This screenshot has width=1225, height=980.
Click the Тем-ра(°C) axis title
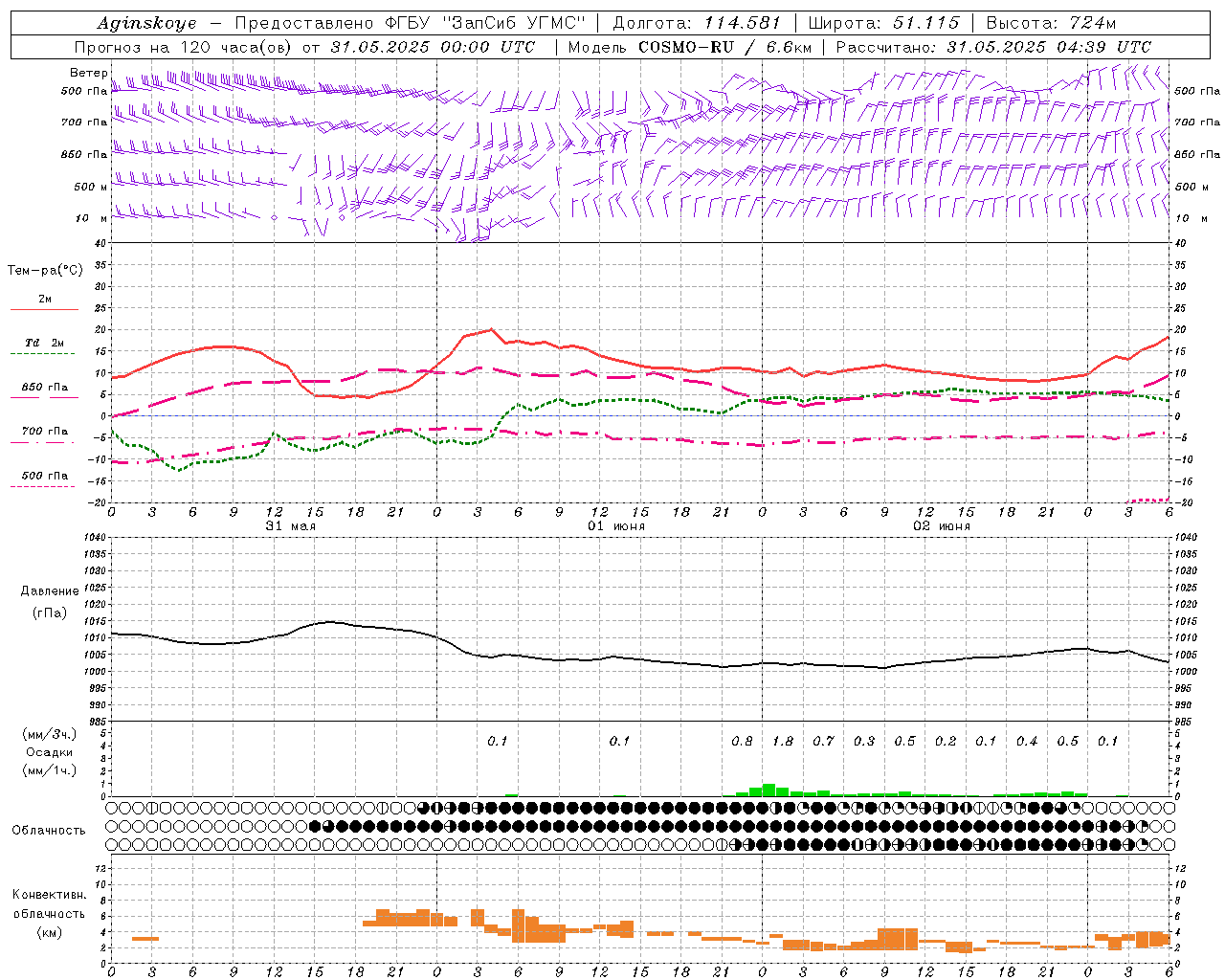click(45, 271)
